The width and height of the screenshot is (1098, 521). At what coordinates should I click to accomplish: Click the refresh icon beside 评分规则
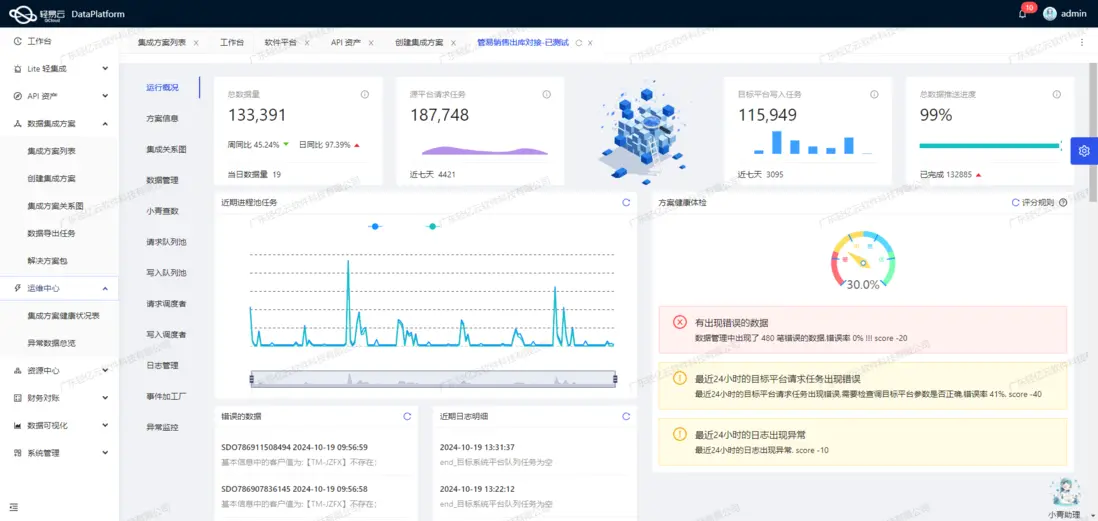1015,202
